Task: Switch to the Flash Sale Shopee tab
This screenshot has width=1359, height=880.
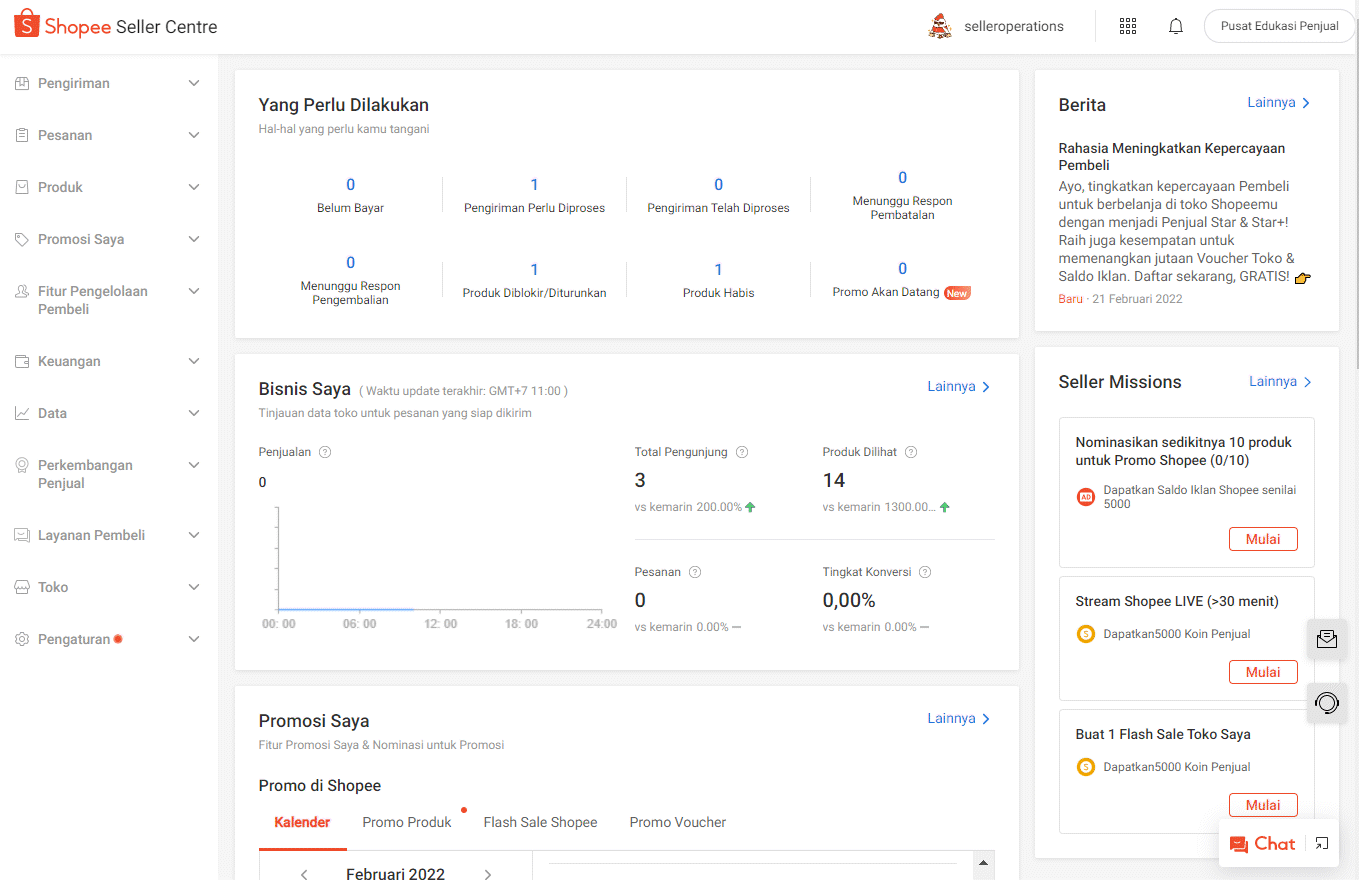Action: click(540, 822)
